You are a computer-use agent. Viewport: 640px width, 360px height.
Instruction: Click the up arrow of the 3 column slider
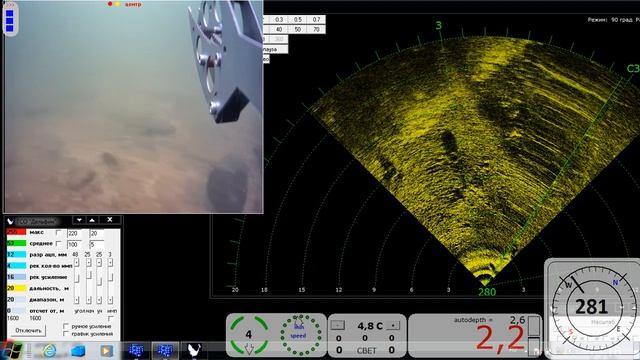[x=110, y=263]
